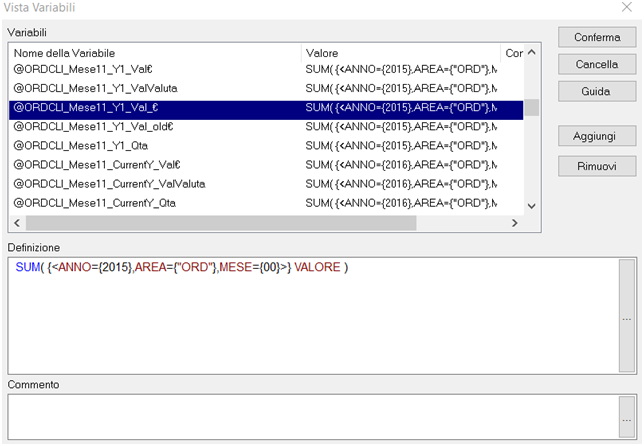The width and height of the screenshot is (644, 446).
Task: Open ellipsis editor beside Commento box
Action: pyautogui.click(x=627, y=417)
